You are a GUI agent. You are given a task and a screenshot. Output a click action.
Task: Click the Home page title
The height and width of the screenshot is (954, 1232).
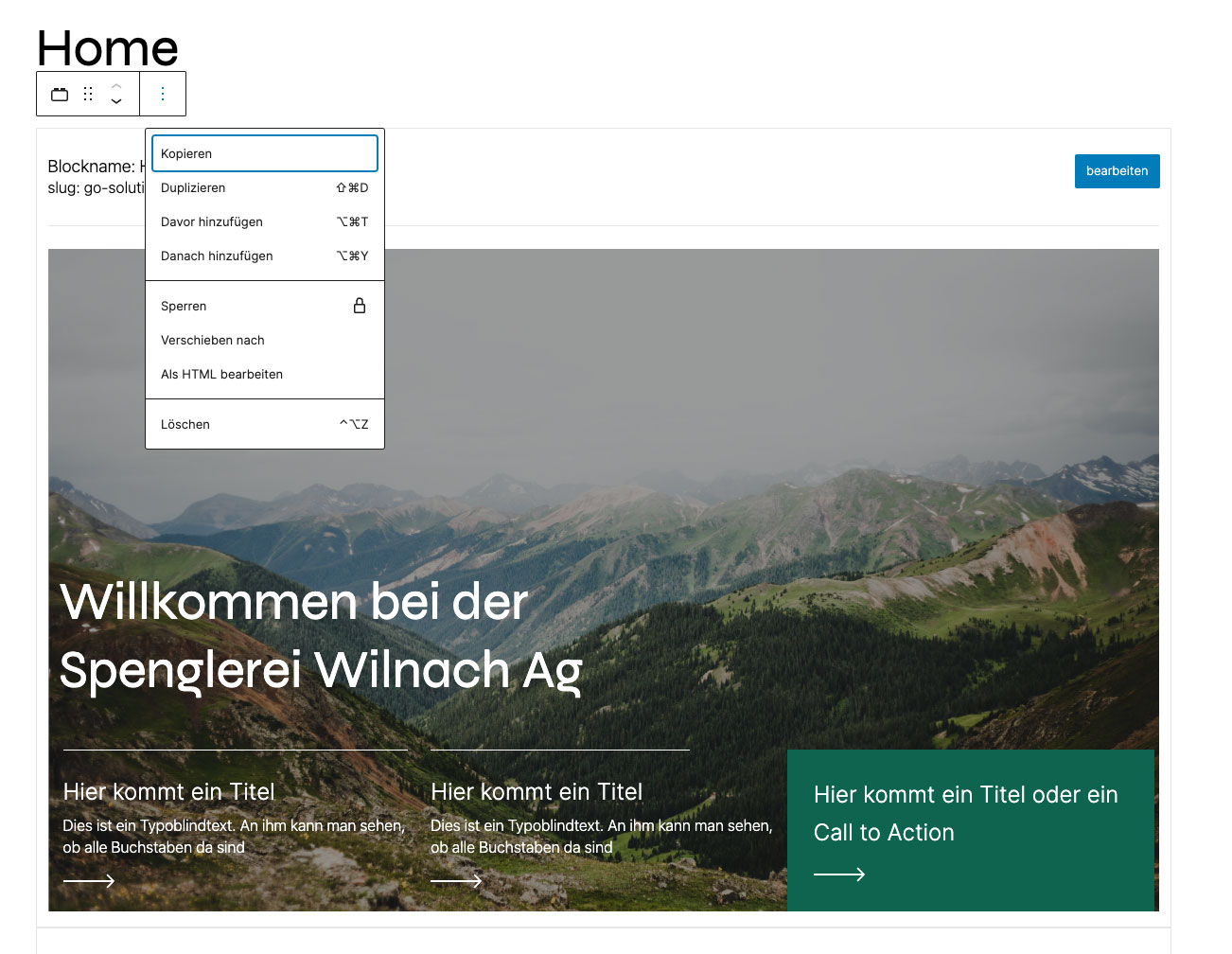(108, 47)
